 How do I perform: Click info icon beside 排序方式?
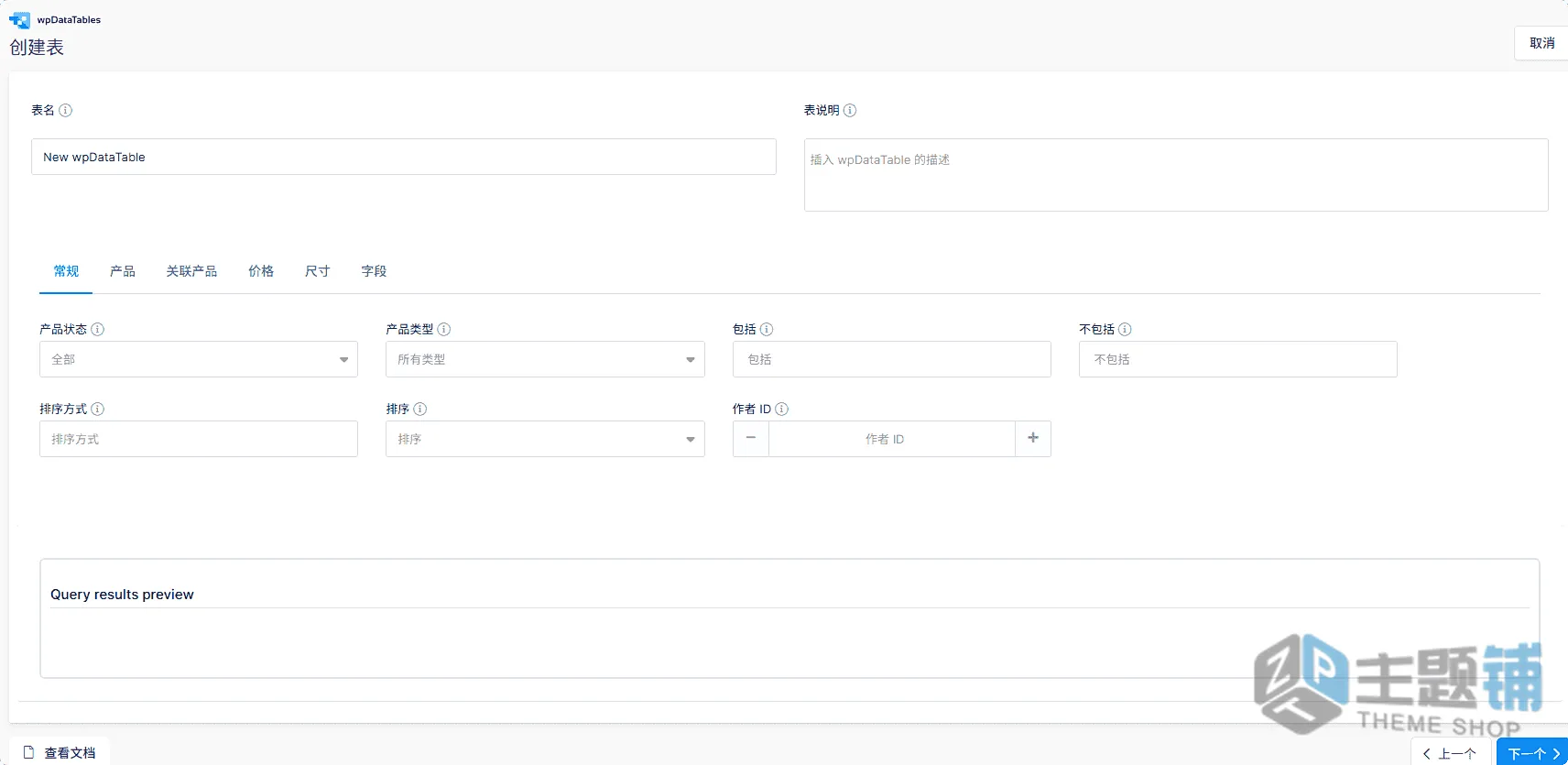tap(97, 409)
